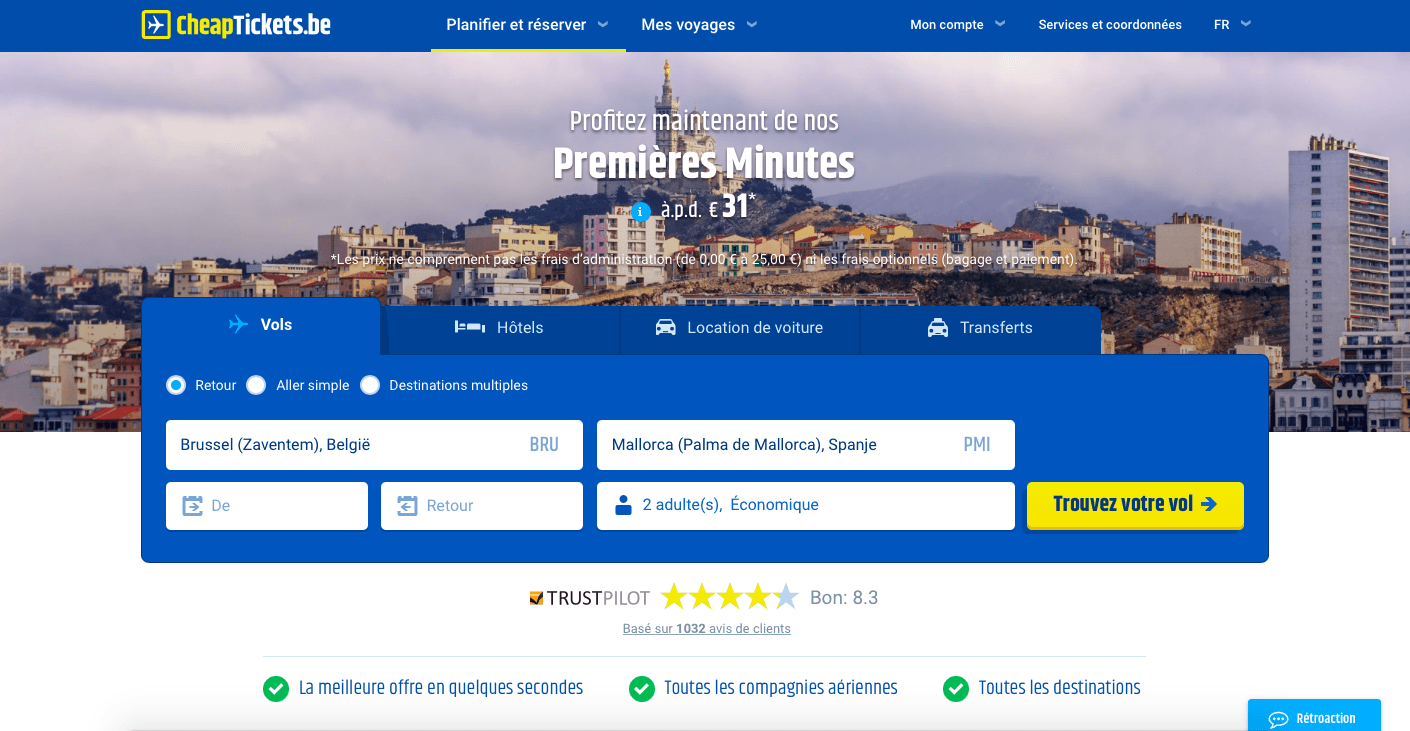Click the CheapTickets.be airplane logo
This screenshot has height=731, width=1410.
tap(156, 25)
